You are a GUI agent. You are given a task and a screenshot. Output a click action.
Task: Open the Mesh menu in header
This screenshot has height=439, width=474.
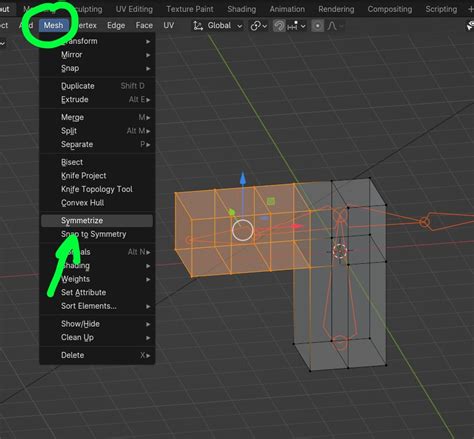point(53,26)
